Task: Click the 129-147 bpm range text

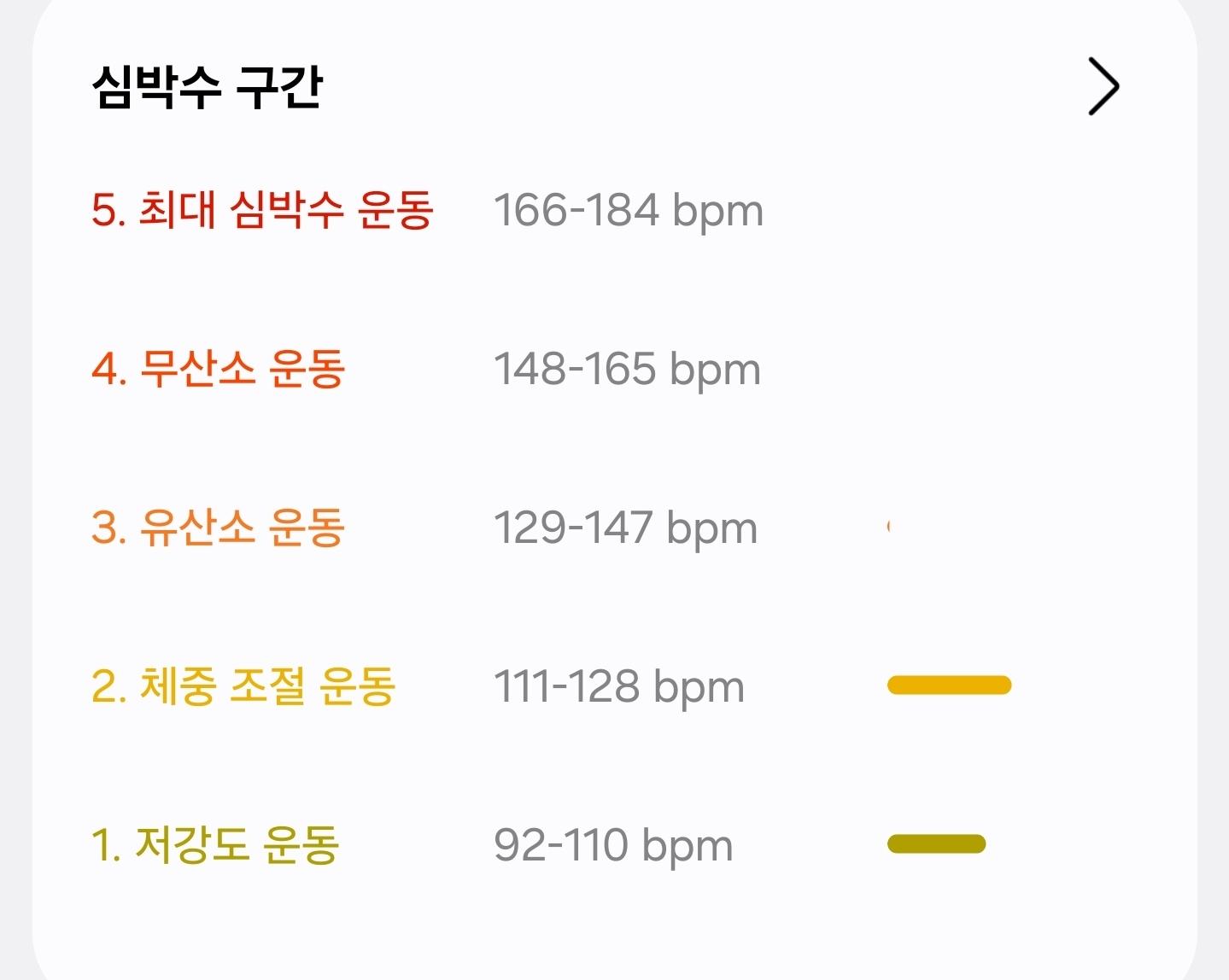Action: [625, 528]
